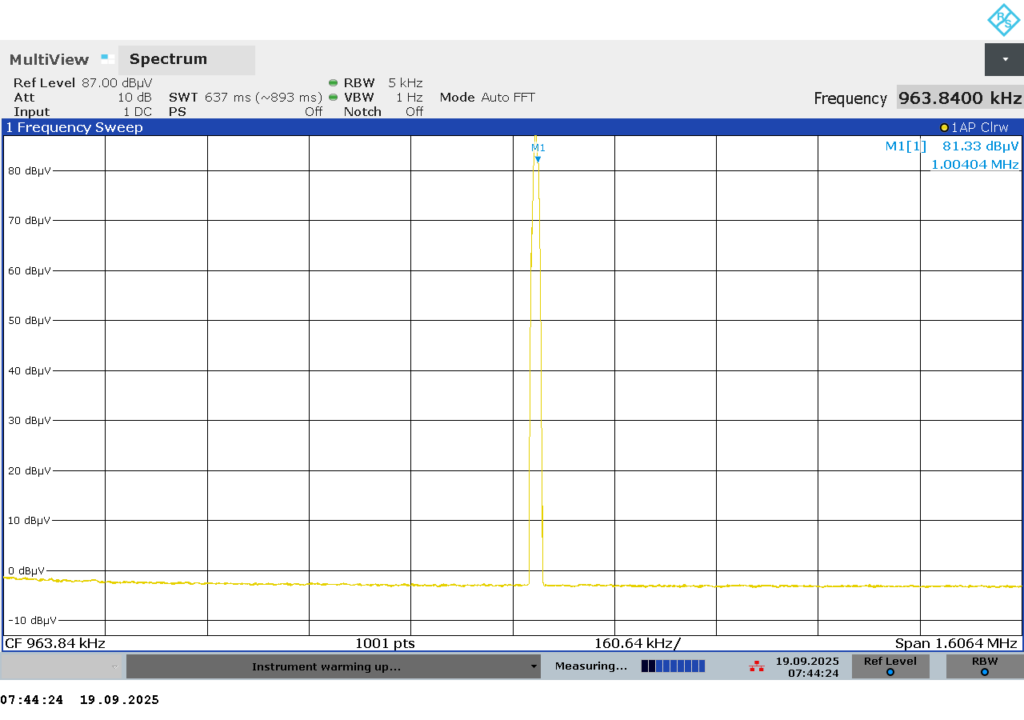This screenshot has width=1024, height=720.
Task: Select the Spectrum tab
Action: [x=168, y=60]
